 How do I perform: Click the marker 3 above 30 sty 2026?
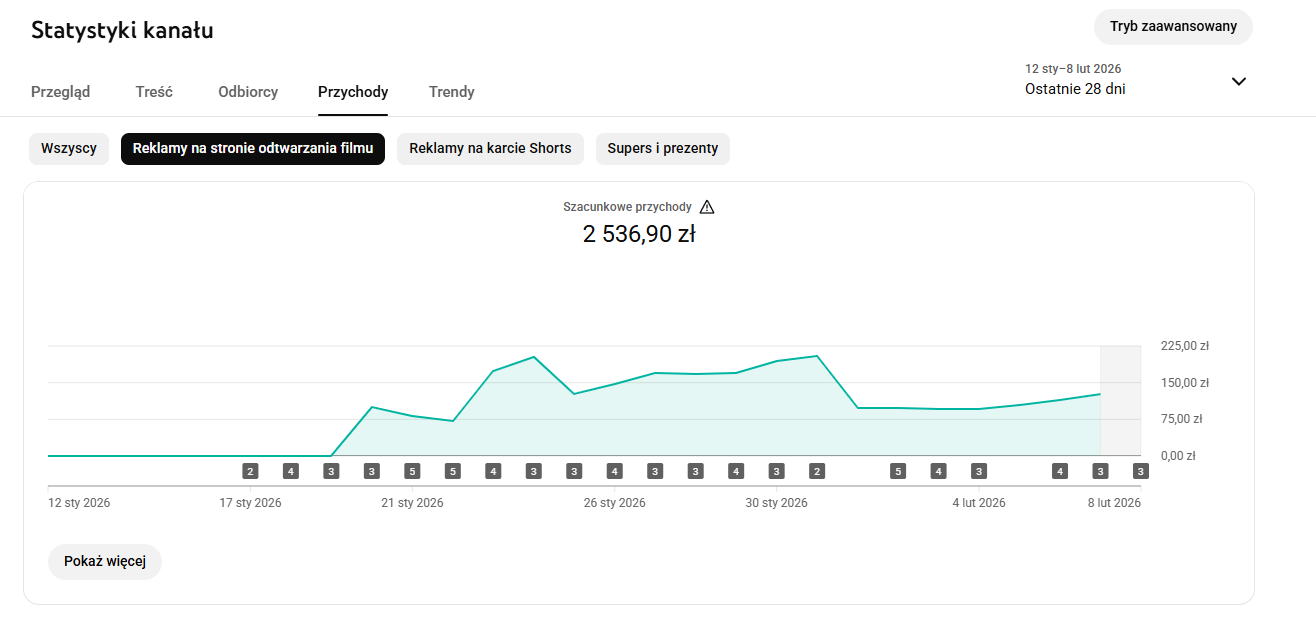click(776, 471)
